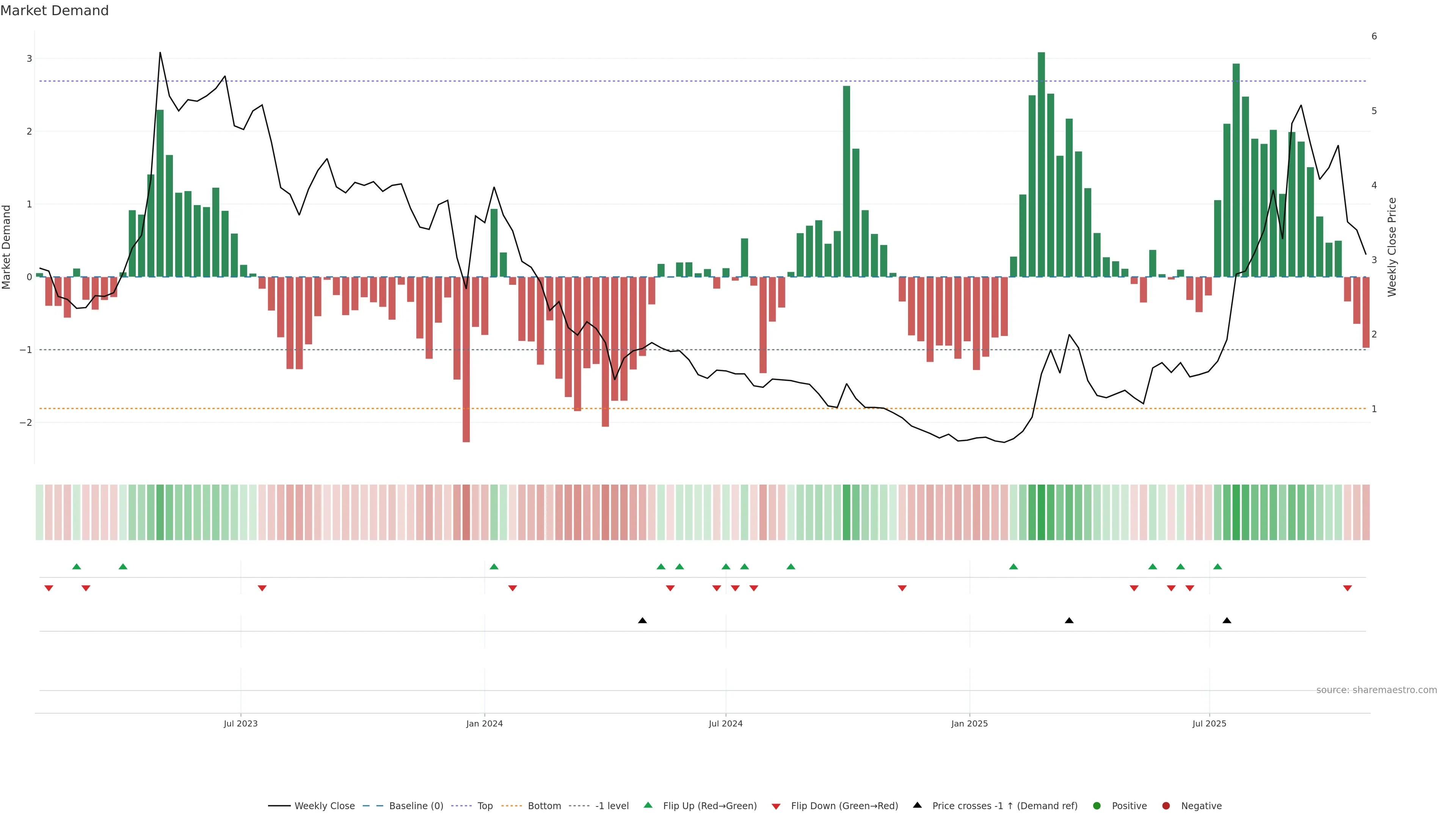Viewport: 1456px width, 819px height.
Task: Open the source sharemaestro.com text
Action: [x=1376, y=690]
